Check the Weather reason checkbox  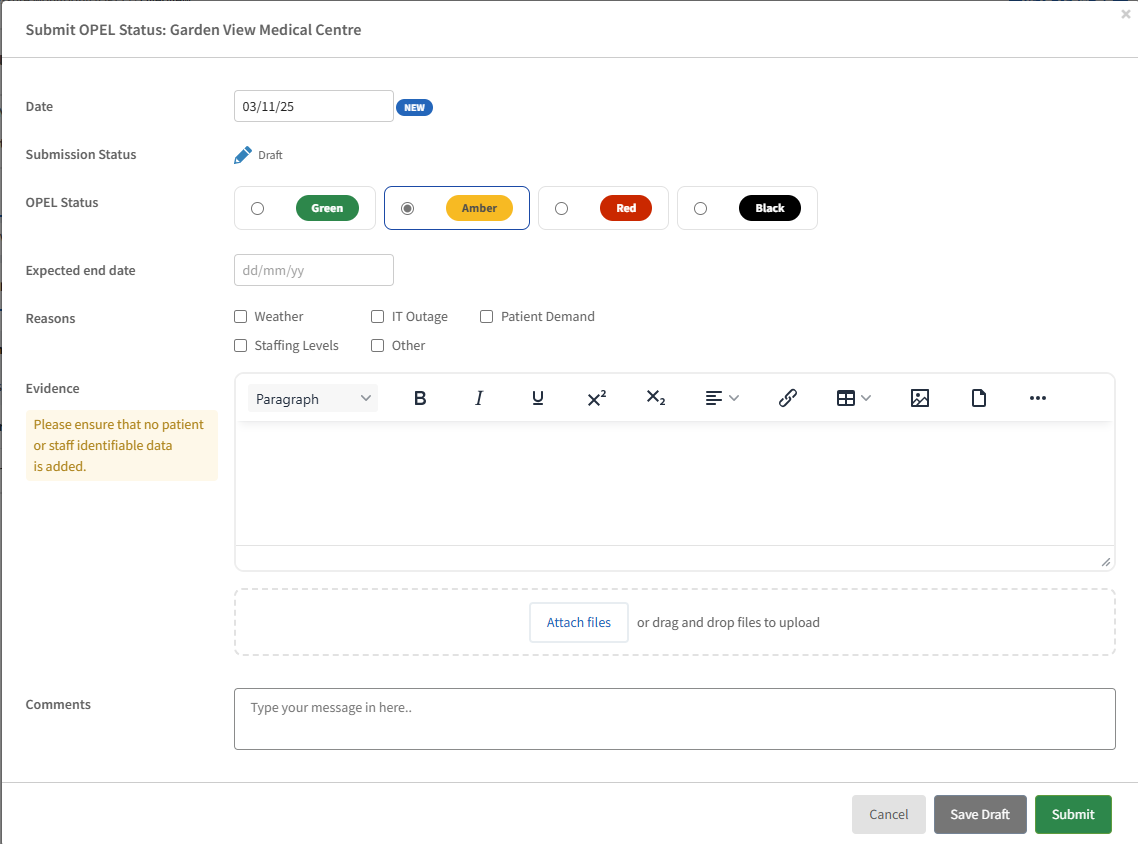tap(240, 316)
